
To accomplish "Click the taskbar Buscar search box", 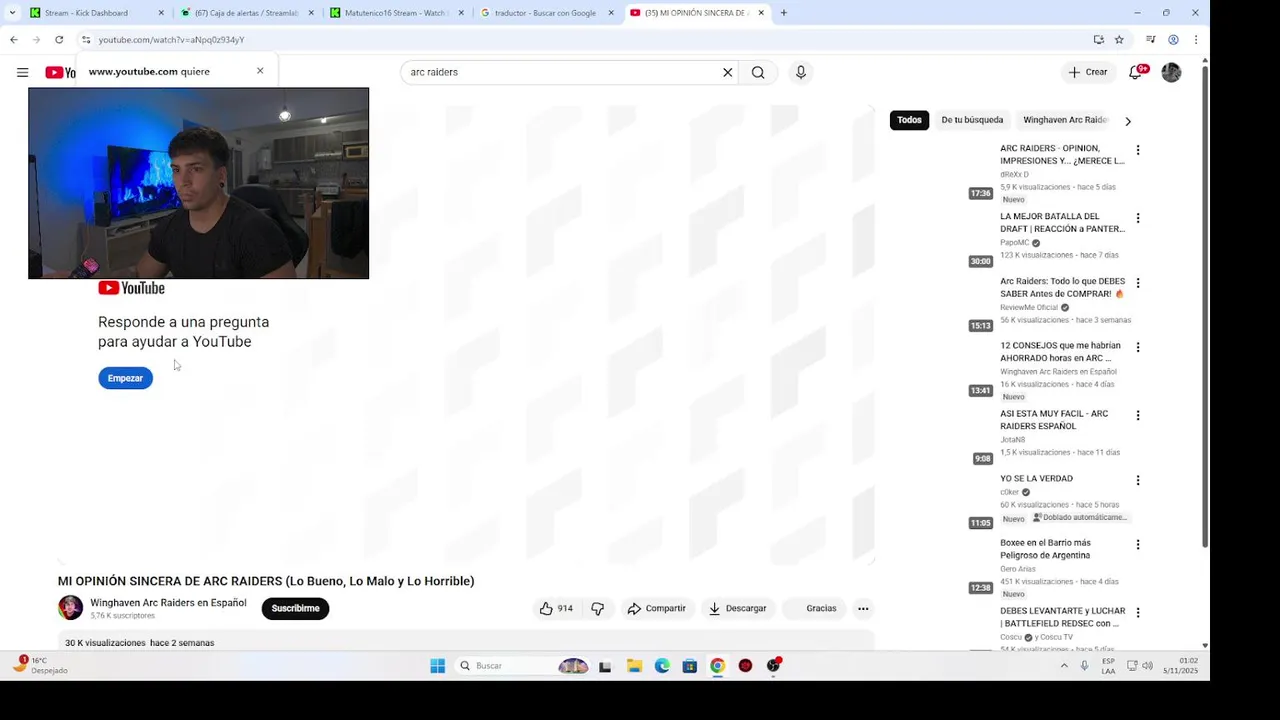I will [x=523, y=666].
